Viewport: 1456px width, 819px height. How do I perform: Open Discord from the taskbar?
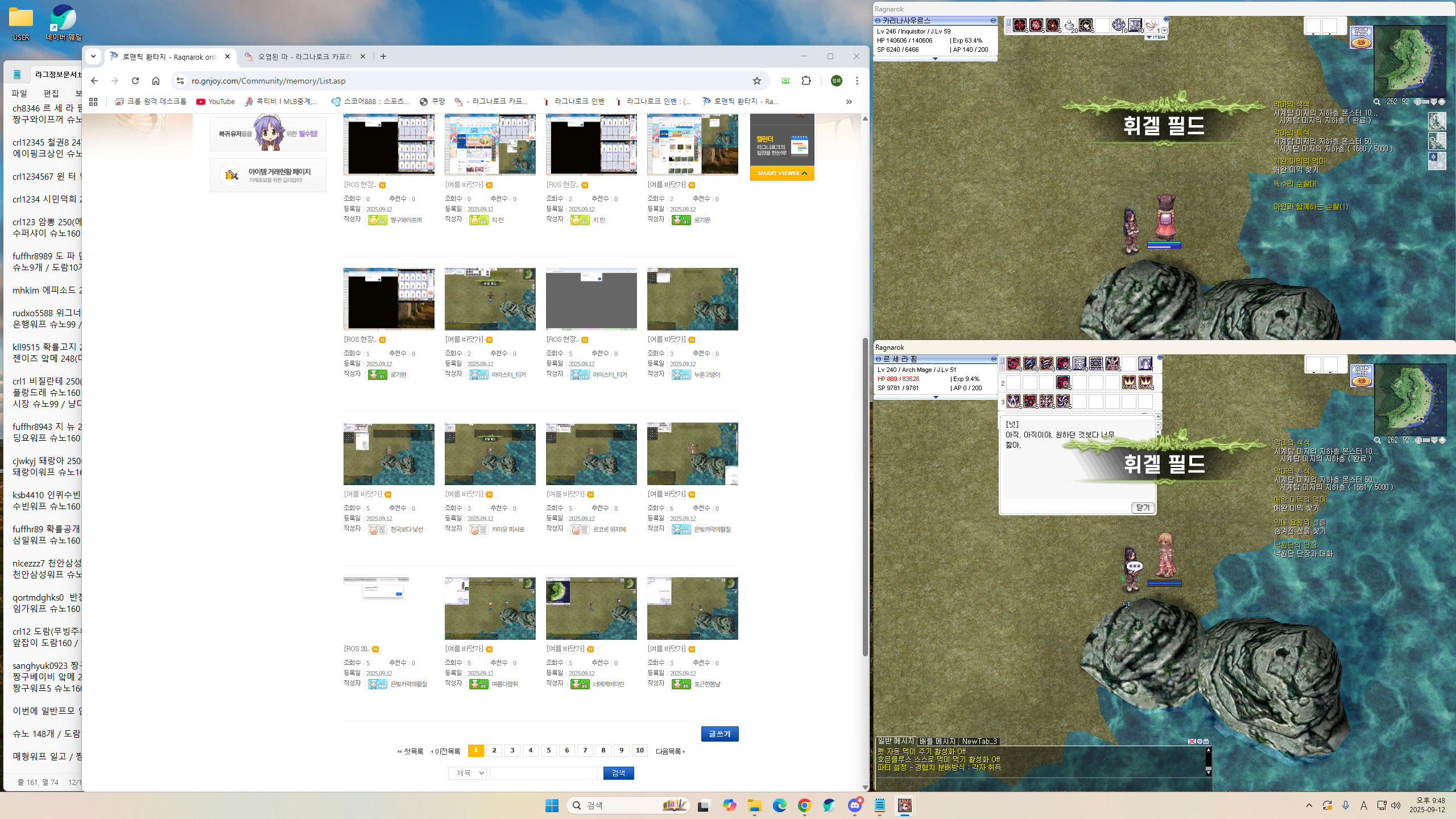point(855,805)
